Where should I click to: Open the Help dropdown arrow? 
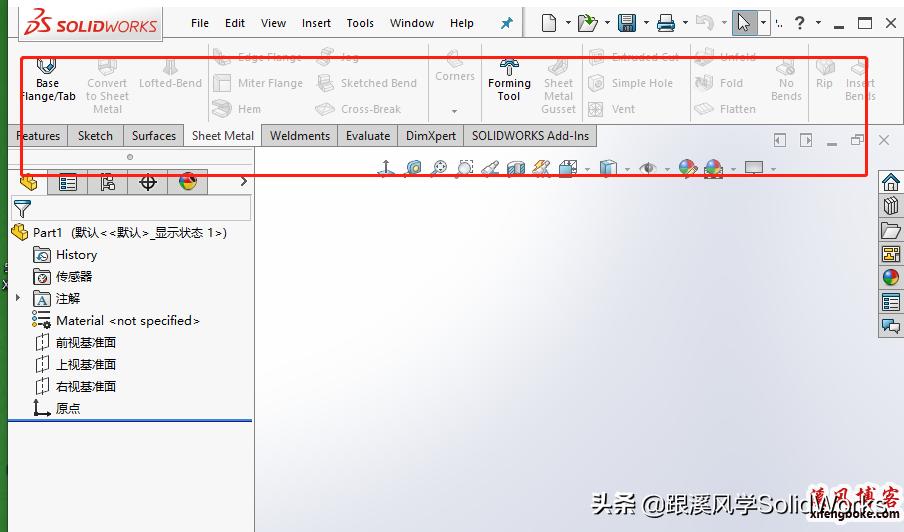[818, 23]
